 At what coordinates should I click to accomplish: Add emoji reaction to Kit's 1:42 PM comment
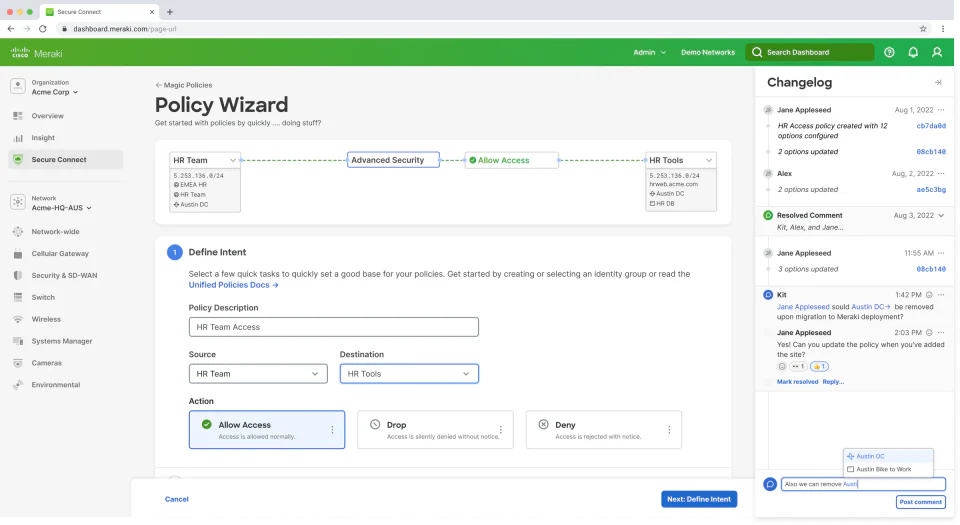tap(929, 295)
